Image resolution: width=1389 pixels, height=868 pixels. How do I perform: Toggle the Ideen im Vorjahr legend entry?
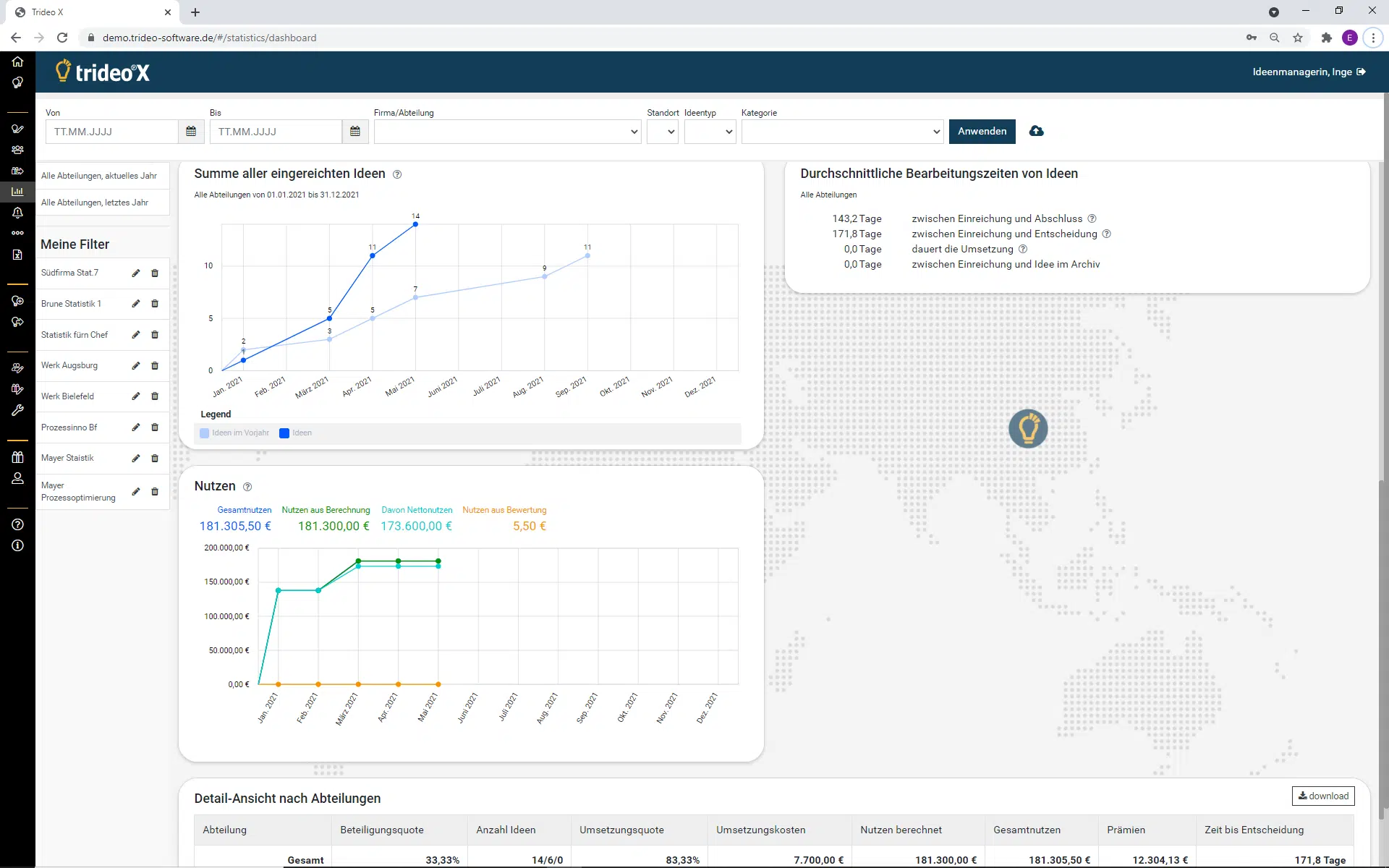pos(234,433)
